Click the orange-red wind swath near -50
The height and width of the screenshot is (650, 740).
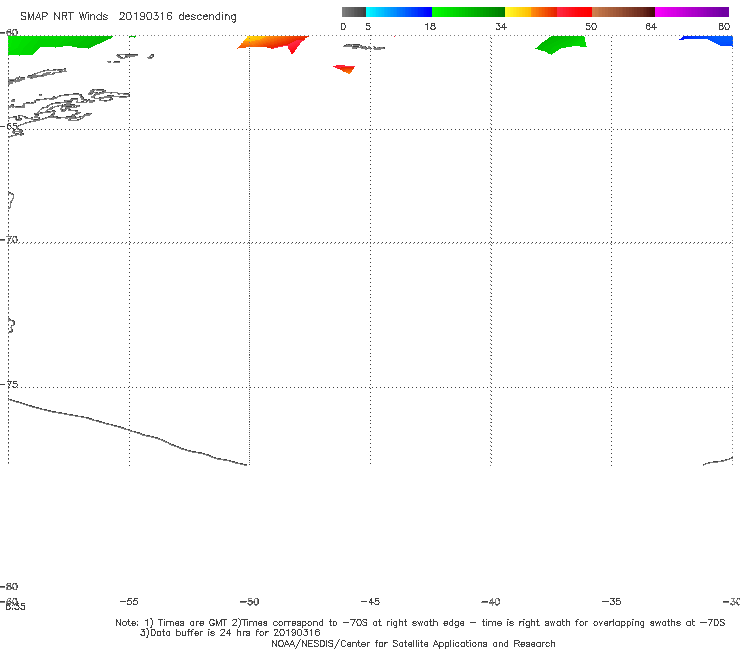click(x=274, y=42)
